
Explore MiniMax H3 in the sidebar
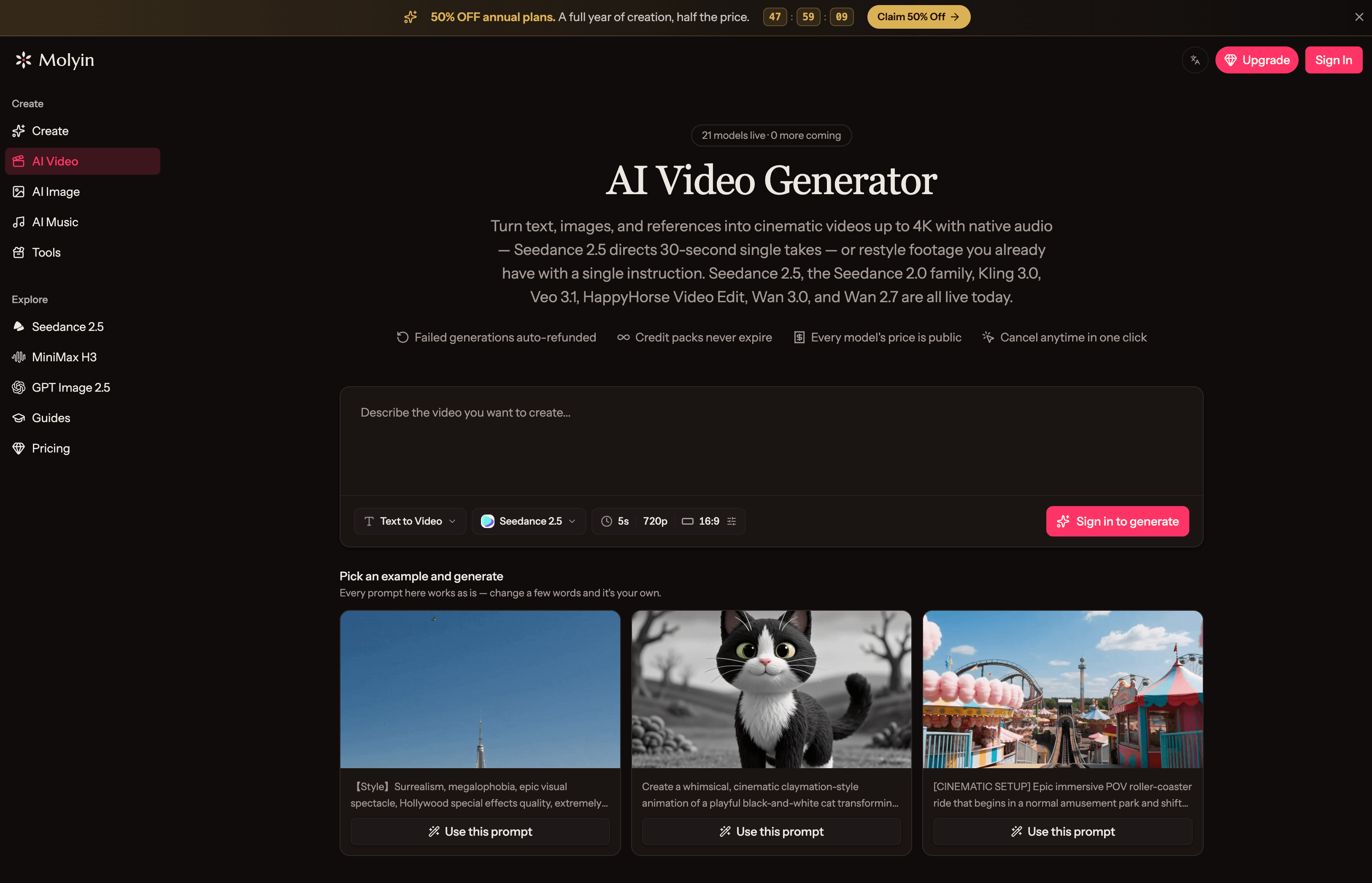[83, 357]
